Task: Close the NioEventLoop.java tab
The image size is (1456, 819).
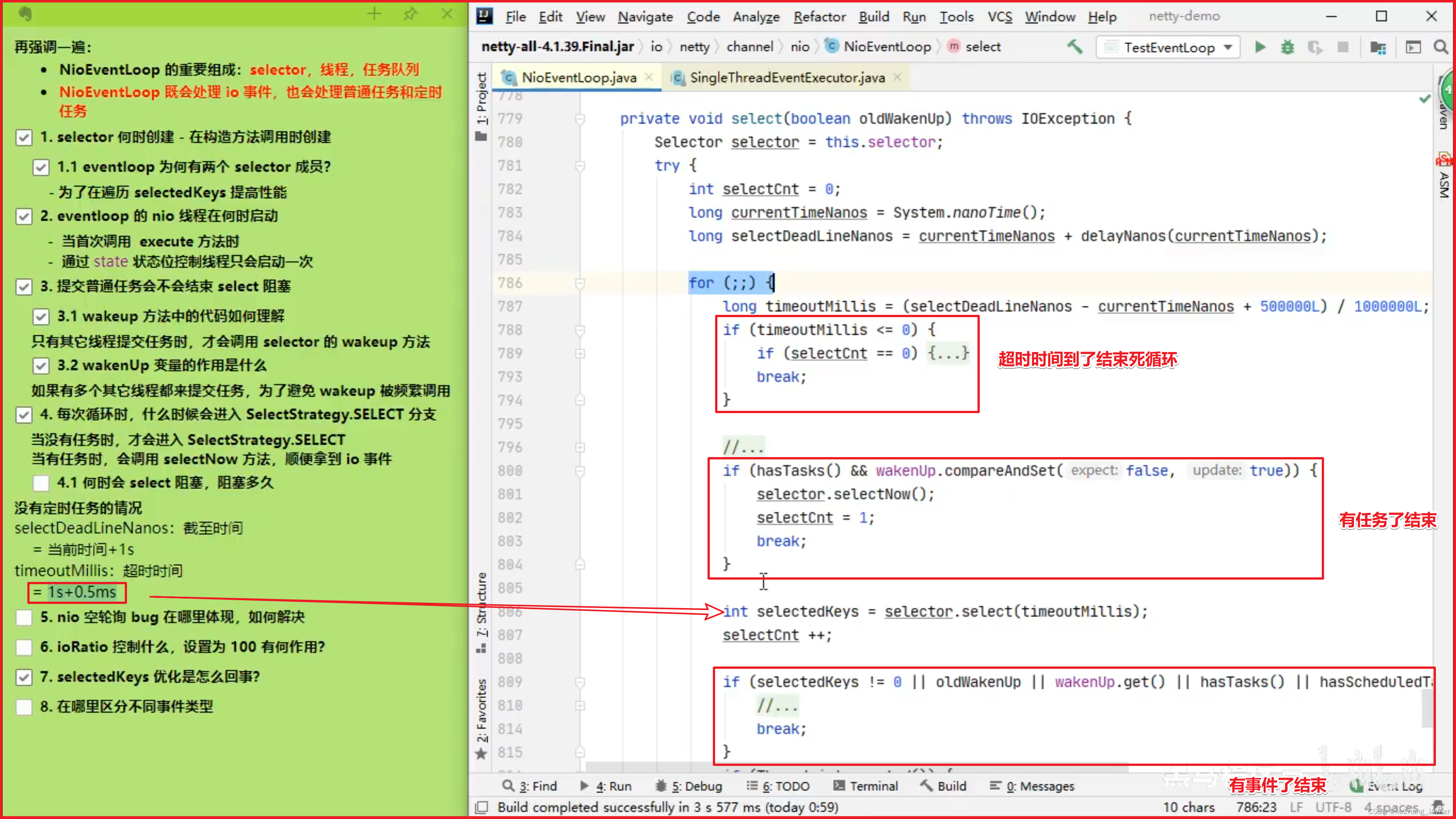Action: [x=649, y=77]
